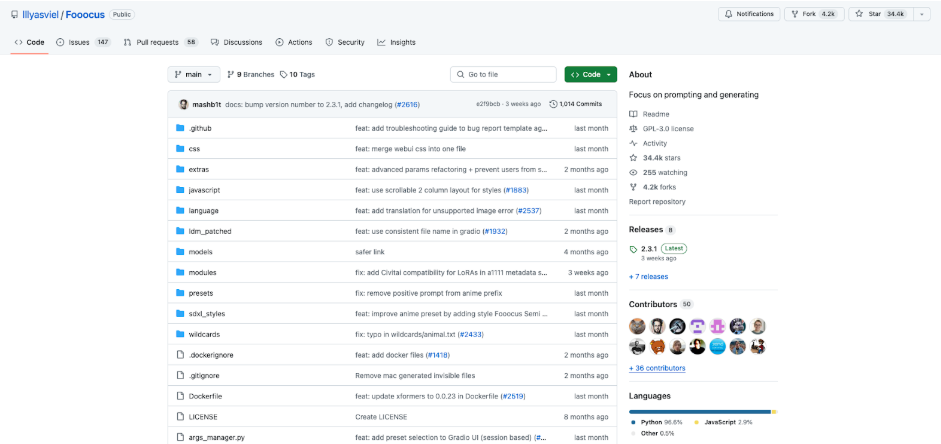This screenshot has height=444, width=941.
Task: Click the Report repository link
Action: pyautogui.click(x=656, y=201)
